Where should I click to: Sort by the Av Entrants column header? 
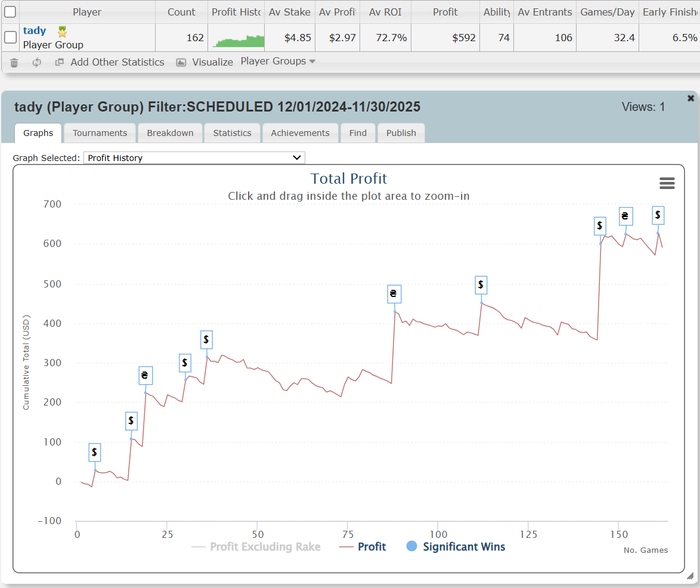tap(545, 12)
